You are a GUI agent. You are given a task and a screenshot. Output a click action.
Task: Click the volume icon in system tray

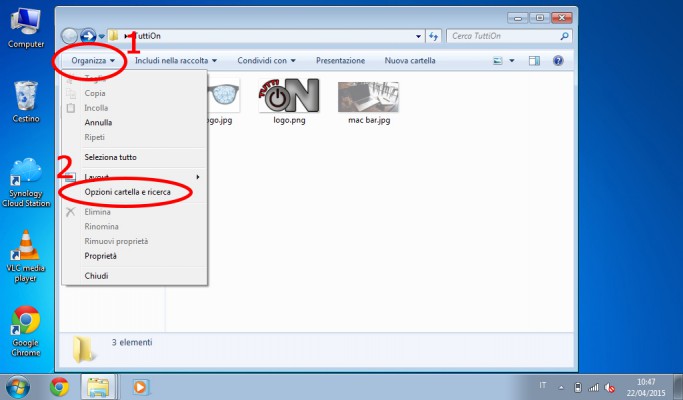pos(608,387)
